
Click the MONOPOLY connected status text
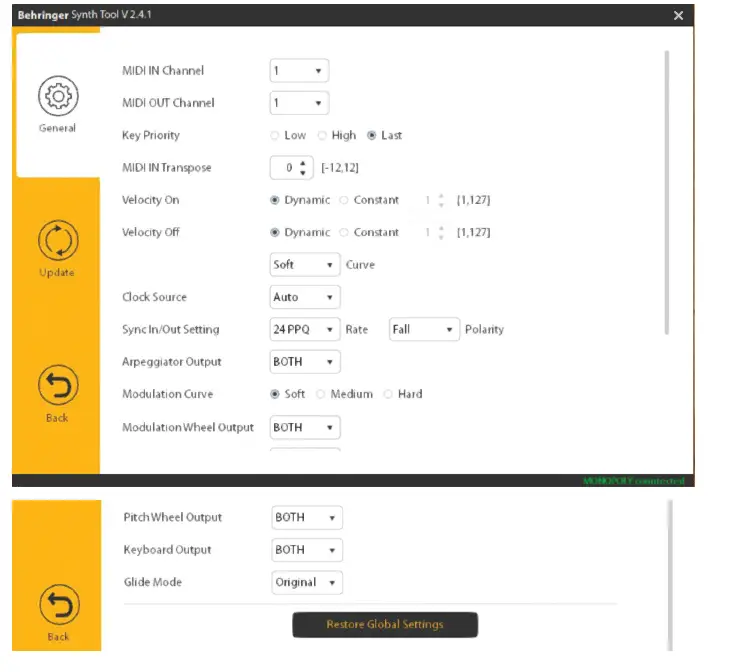coord(634,481)
